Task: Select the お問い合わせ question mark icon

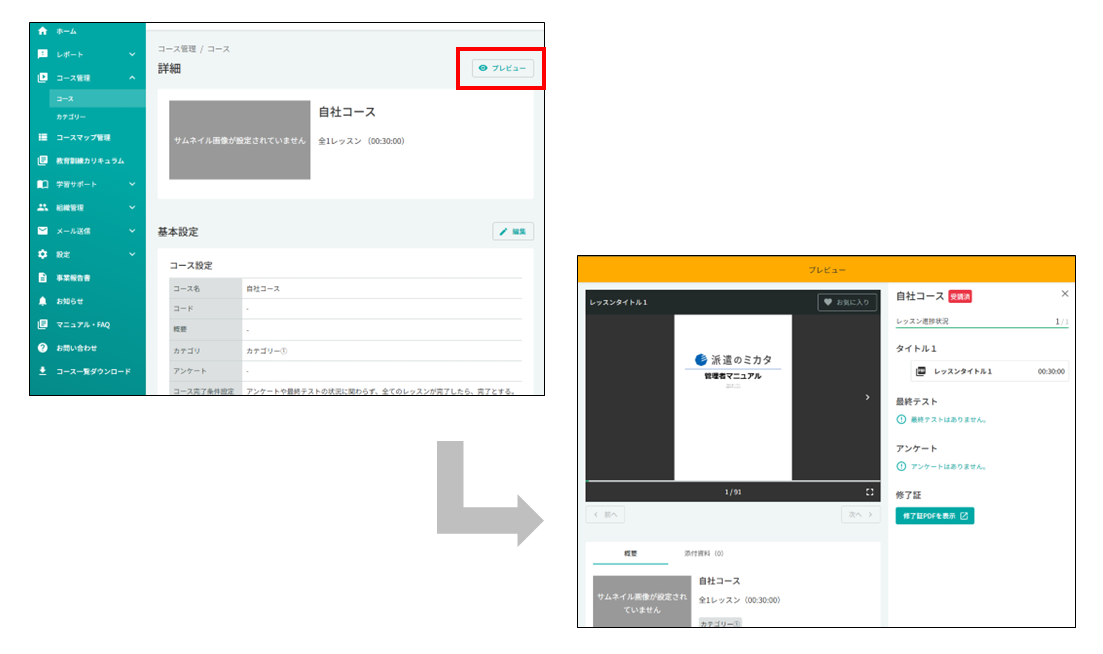Action: (x=42, y=347)
